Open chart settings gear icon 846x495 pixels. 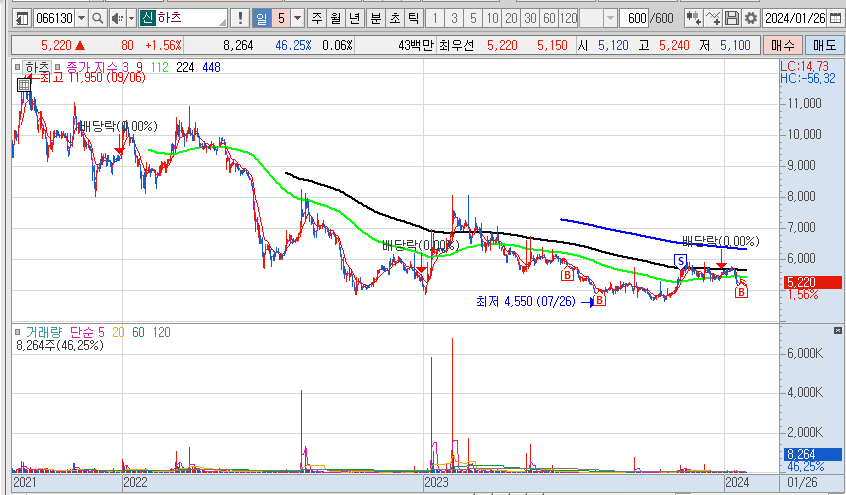[x=751, y=18]
